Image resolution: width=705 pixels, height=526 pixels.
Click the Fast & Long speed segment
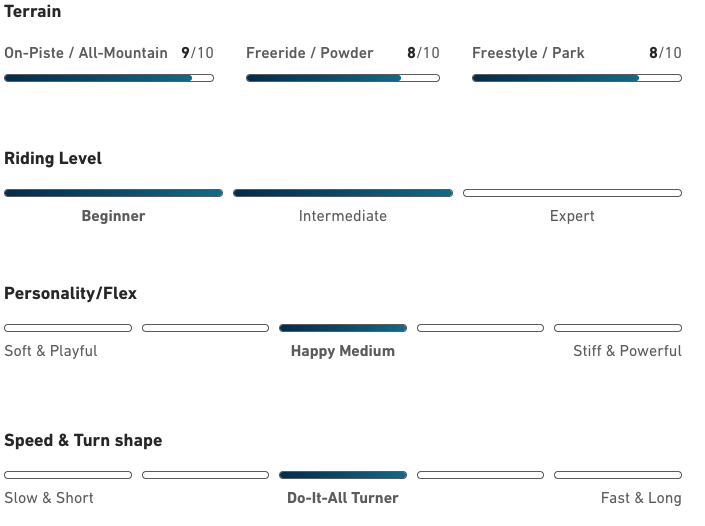click(618, 475)
